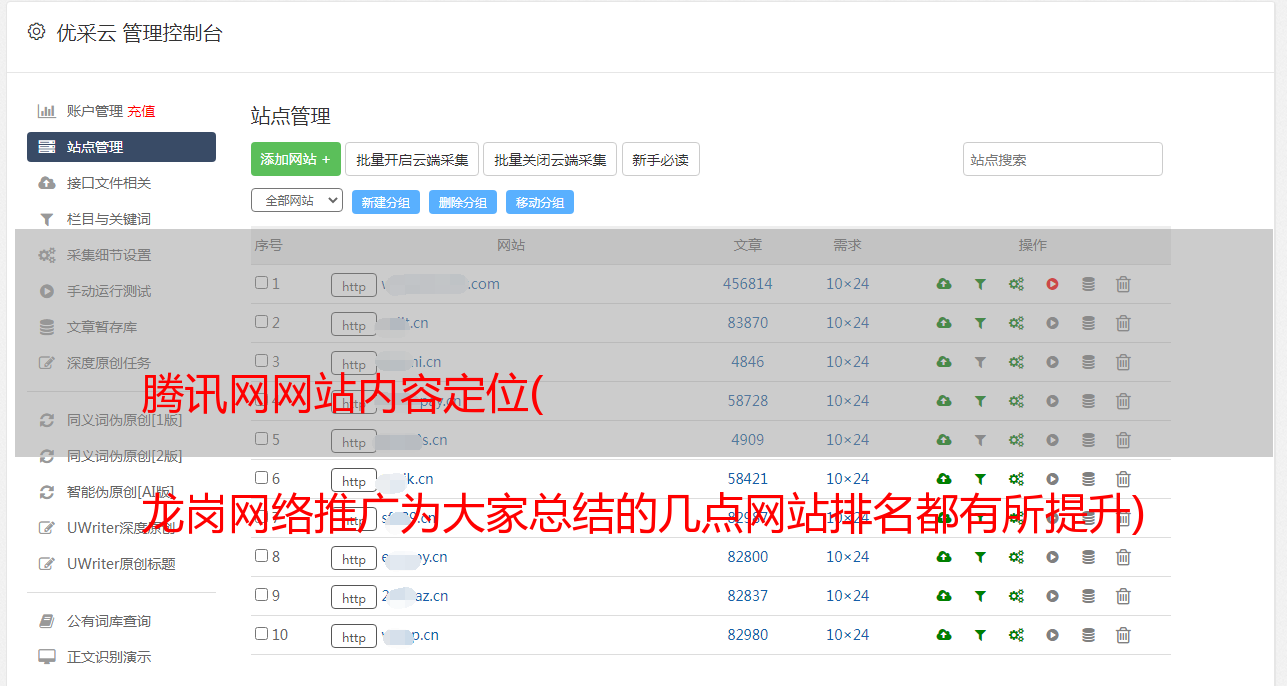Image resolution: width=1287 pixels, height=686 pixels.
Task: Click the red play icon in row 1
Action: point(1052,284)
